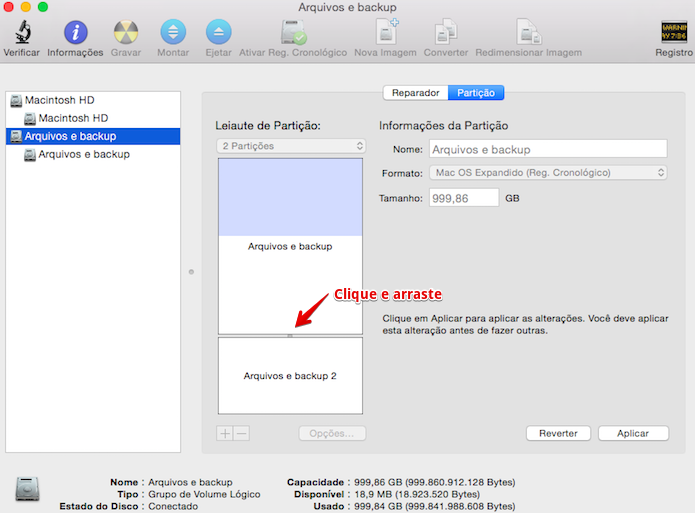Switch to the Reparador tab
This screenshot has height=513, width=695.
[415, 93]
